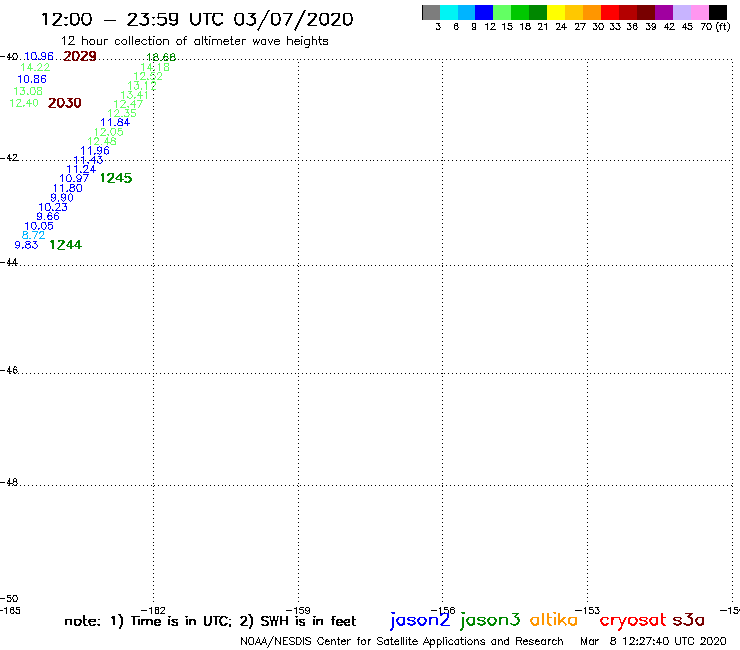
Task: Click the -46 latitude axis label
Action: point(10,370)
